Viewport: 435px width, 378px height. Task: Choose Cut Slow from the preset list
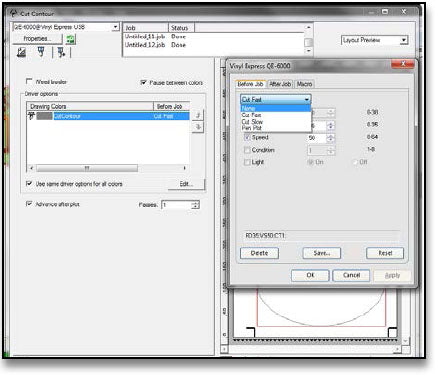(x=252, y=122)
